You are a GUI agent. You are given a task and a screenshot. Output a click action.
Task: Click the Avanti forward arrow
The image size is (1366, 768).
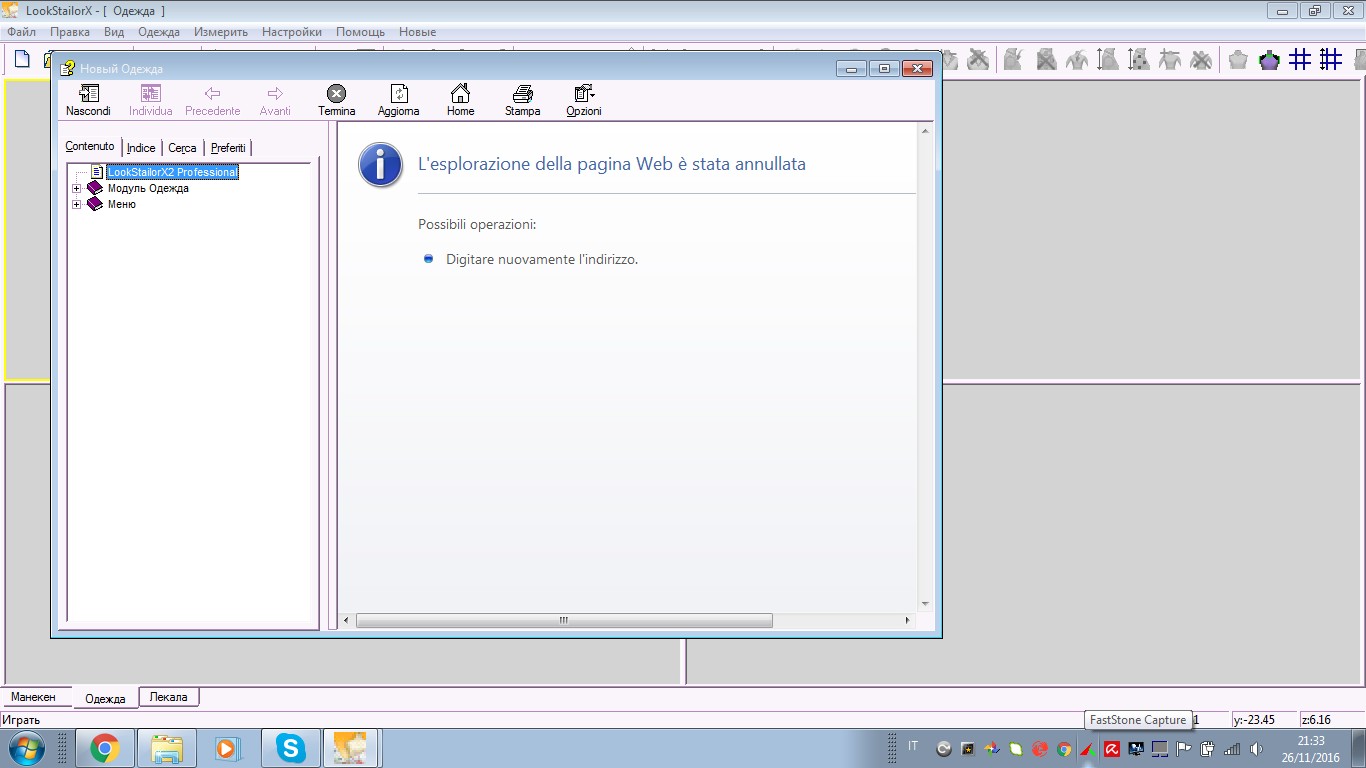pos(275,100)
